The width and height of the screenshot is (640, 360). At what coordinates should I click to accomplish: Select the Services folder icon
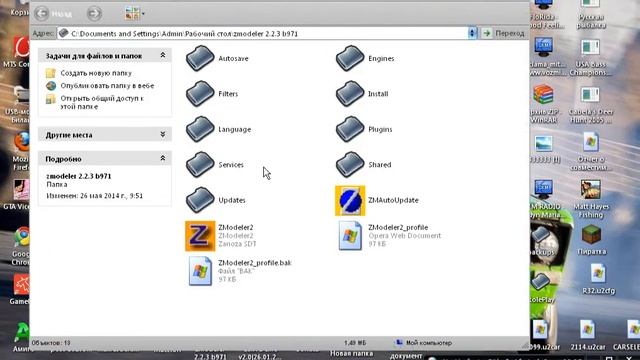point(200,164)
